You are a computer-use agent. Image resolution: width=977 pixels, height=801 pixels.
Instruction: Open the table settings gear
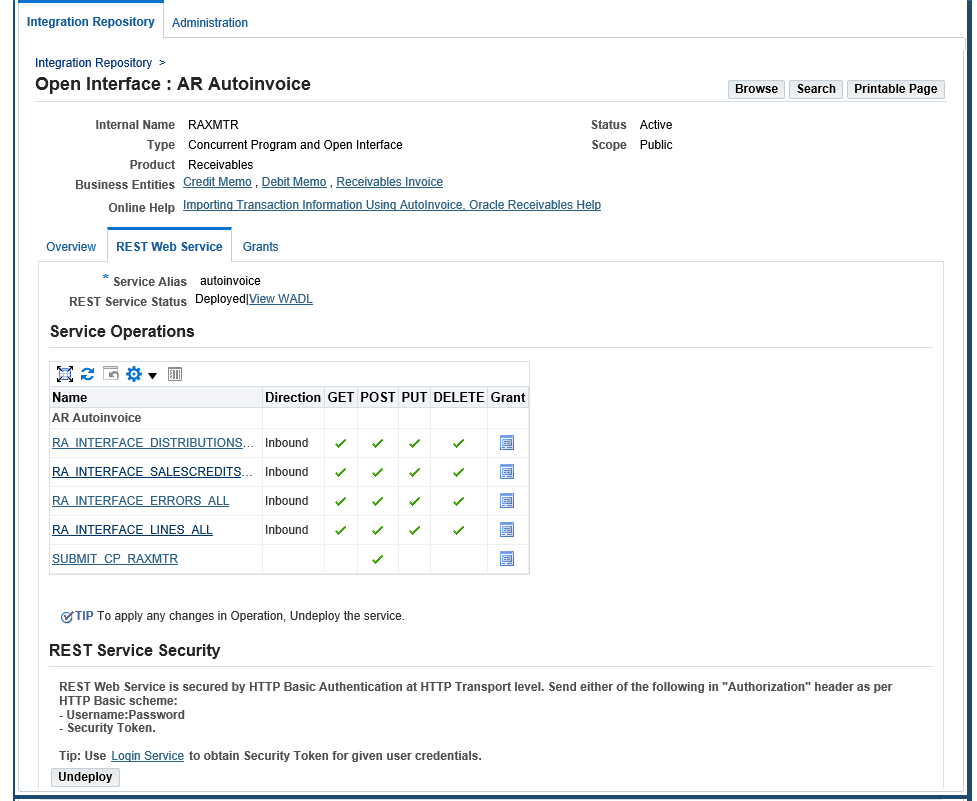pyautogui.click(x=133, y=374)
